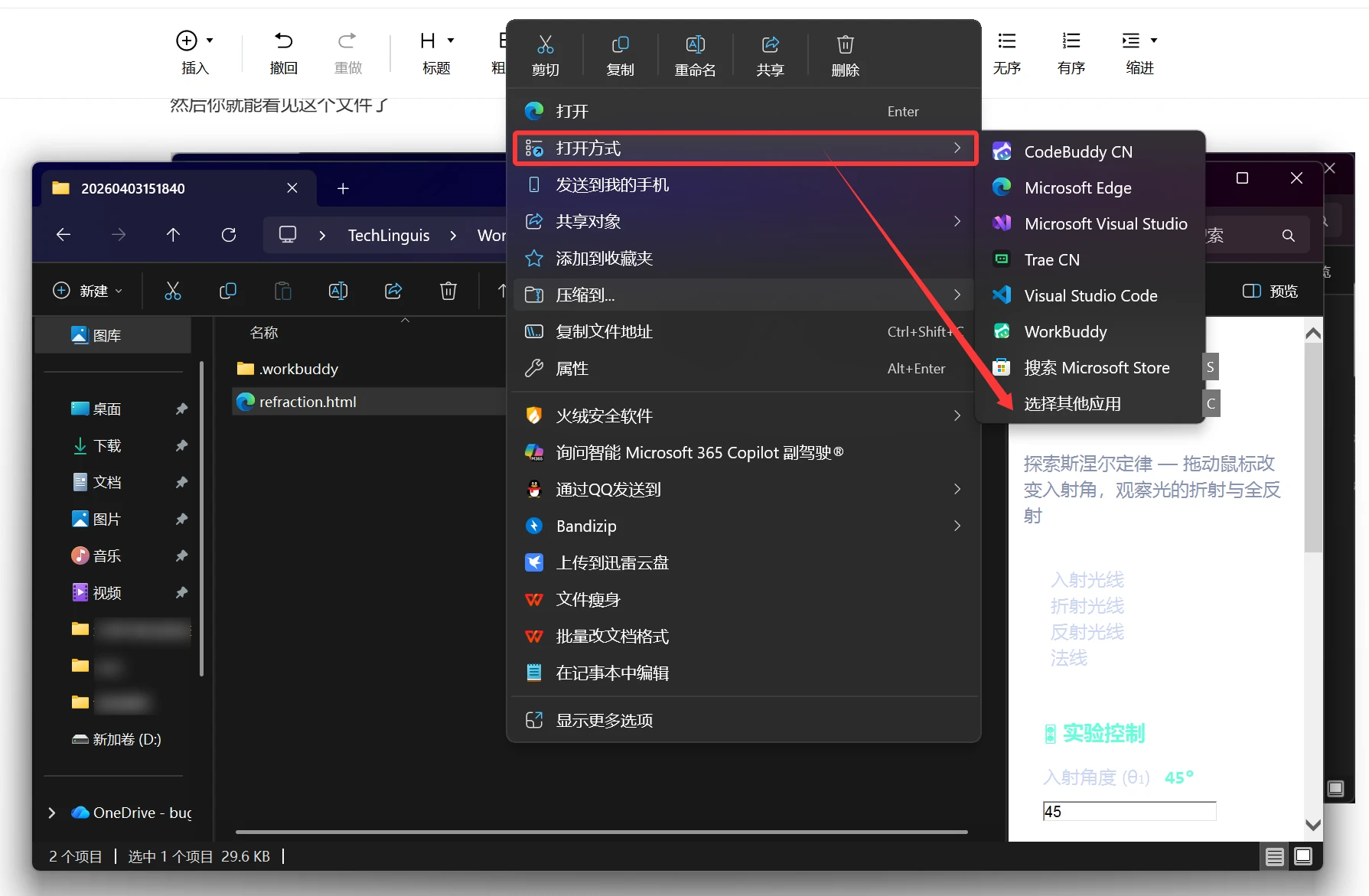Expand the 新建 dropdown in Explorer toolbar

[87, 292]
